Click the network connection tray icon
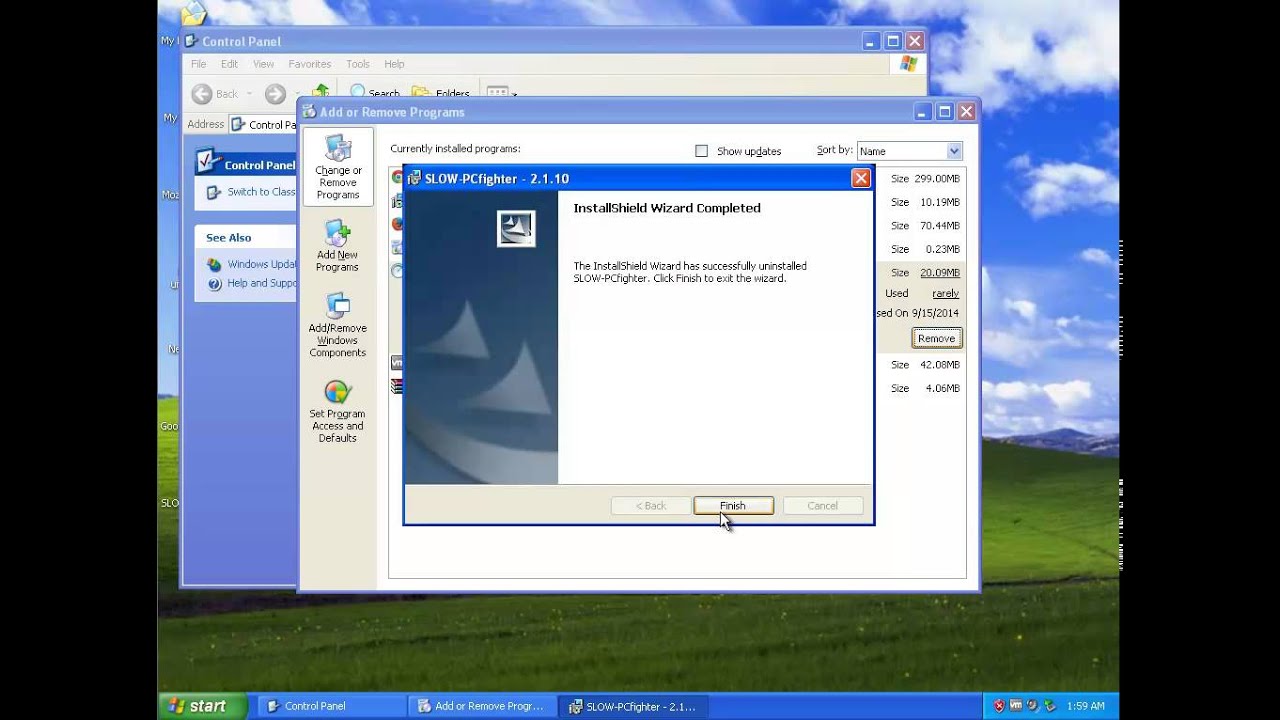This screenshot has width=1280, height=720. [x=1048, y=706]
